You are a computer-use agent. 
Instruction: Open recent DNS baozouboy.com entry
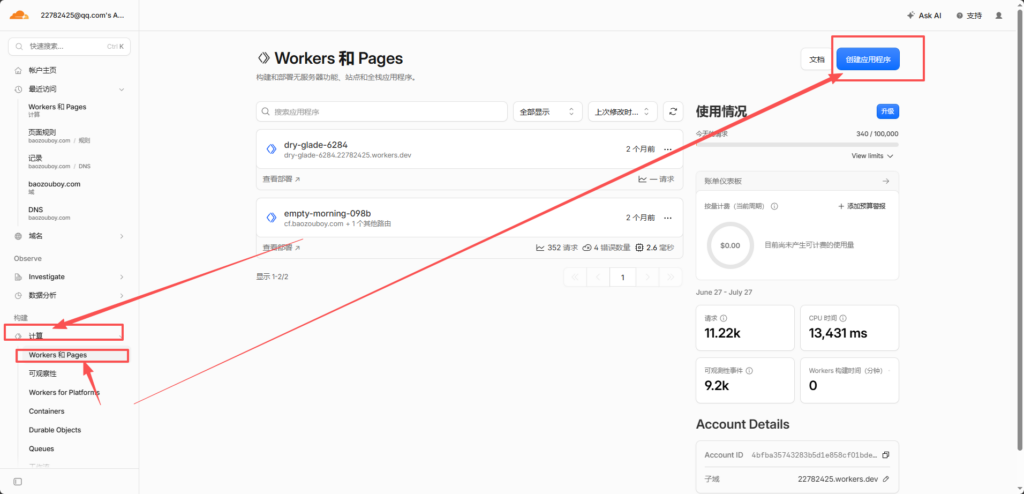click(x=49, y=213)
